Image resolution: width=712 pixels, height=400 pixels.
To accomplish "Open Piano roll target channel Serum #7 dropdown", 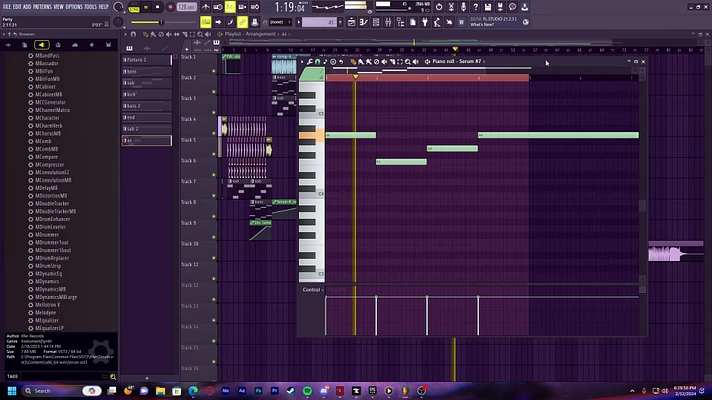I will 459,61.
